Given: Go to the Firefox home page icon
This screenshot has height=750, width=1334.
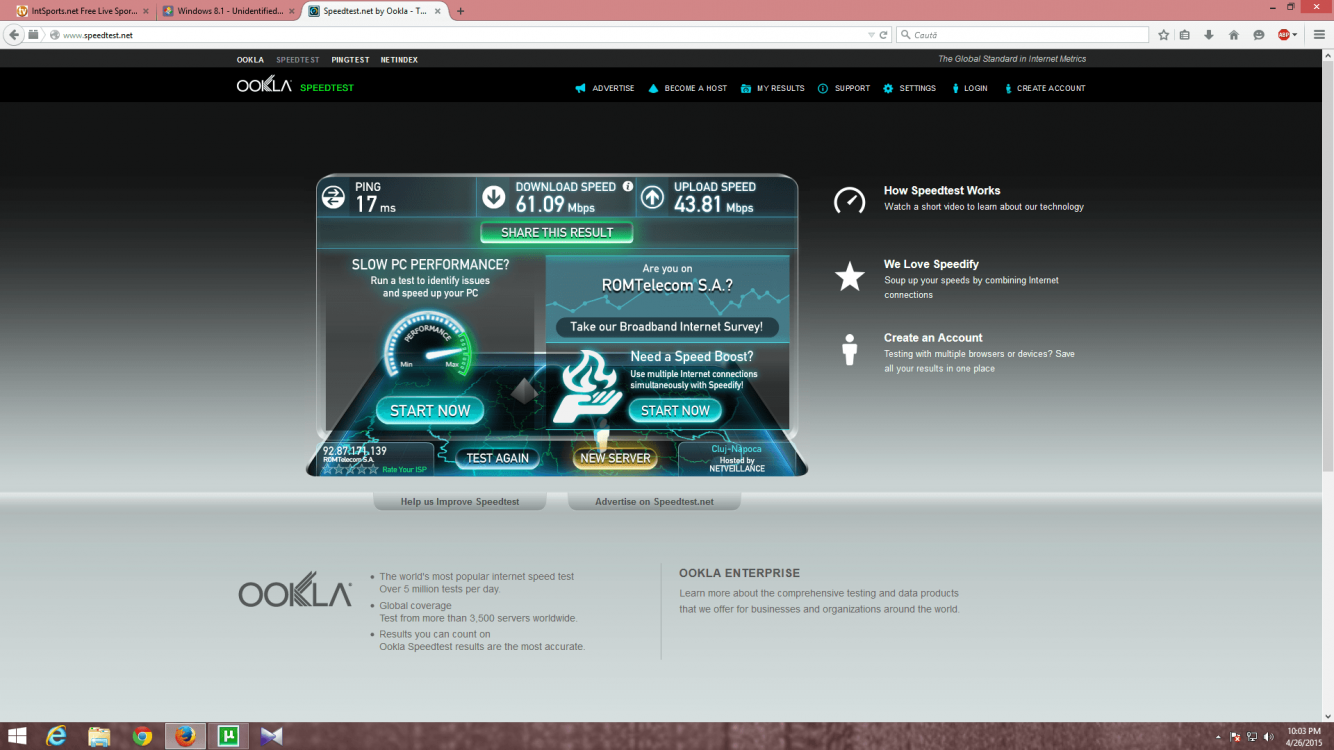Looking at the screenshot, I should (1234, 35).
